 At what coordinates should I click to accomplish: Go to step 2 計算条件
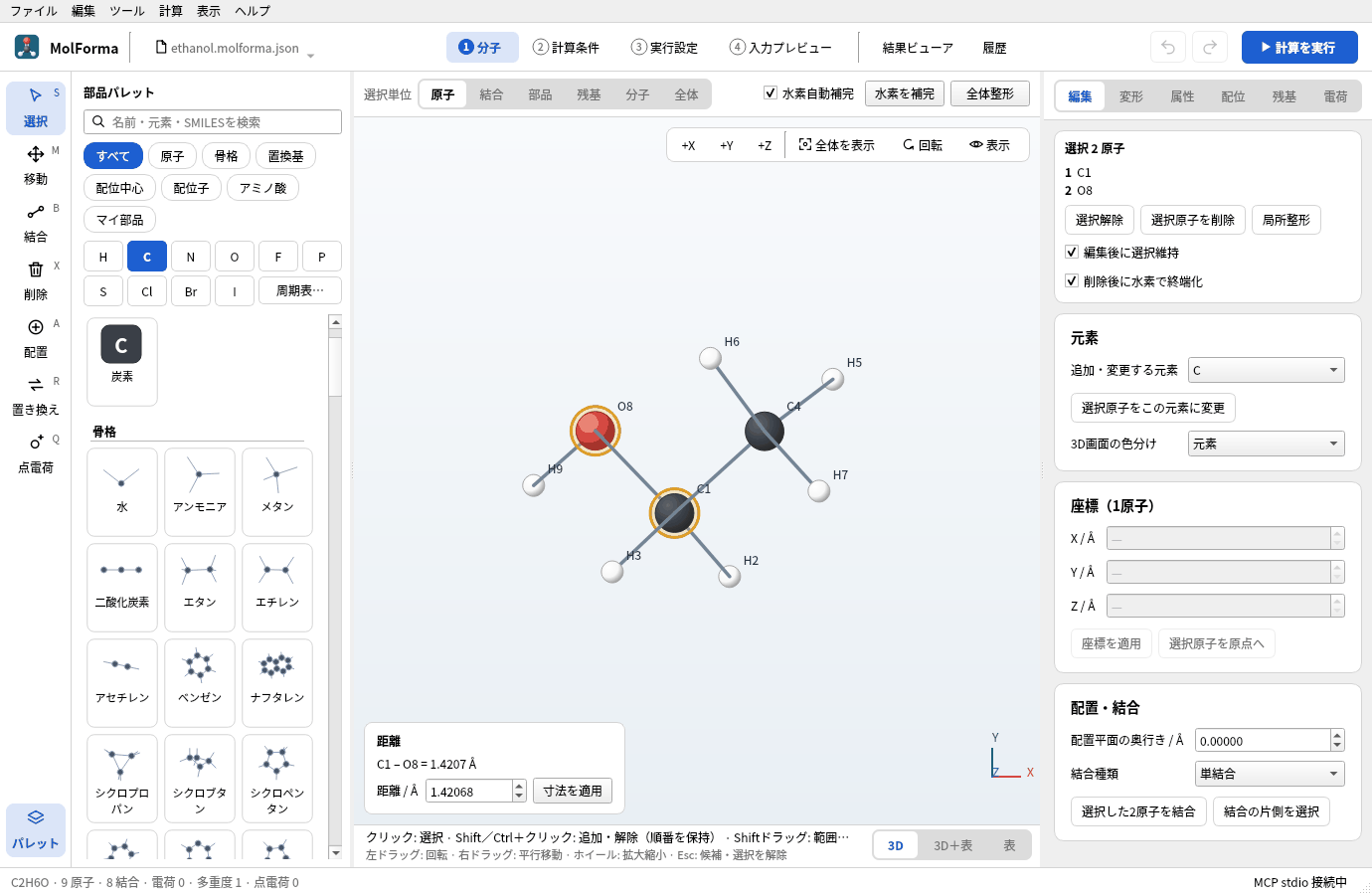tap(566, 47)
